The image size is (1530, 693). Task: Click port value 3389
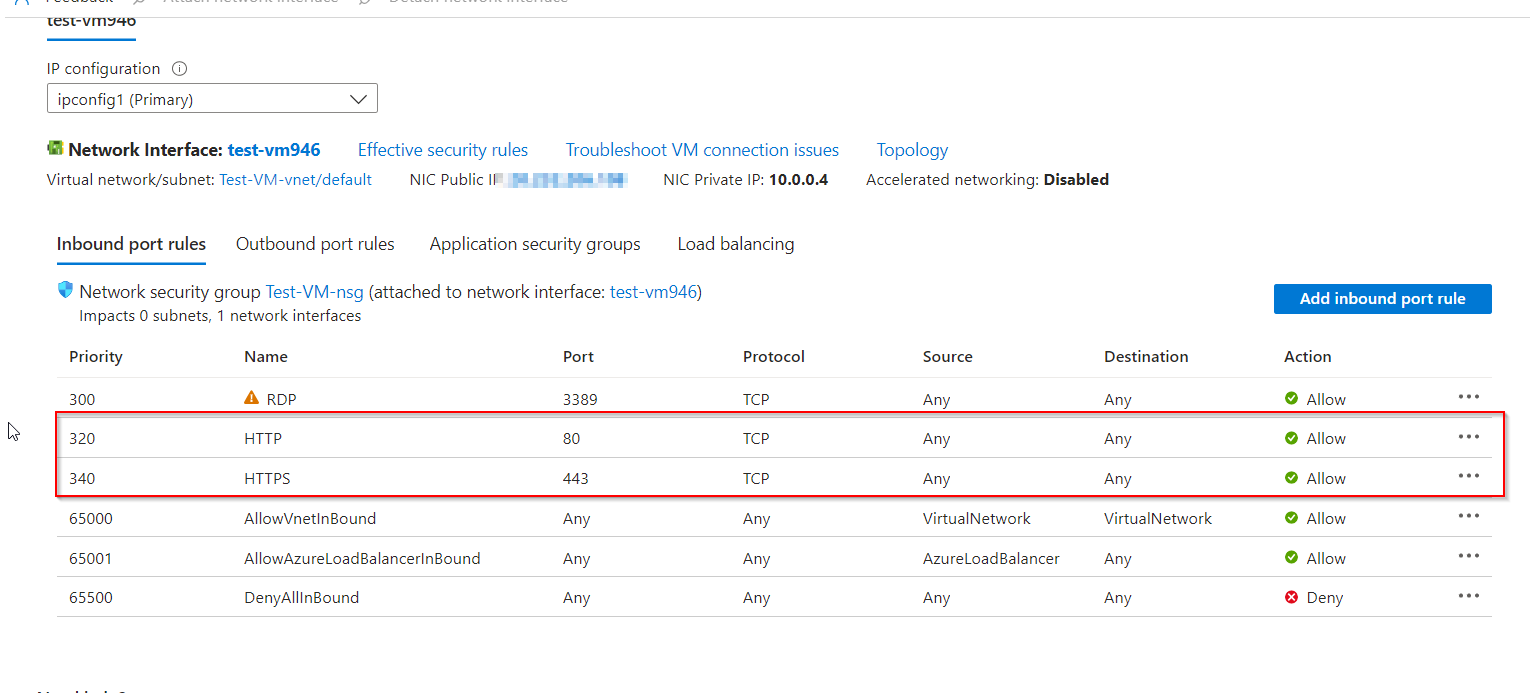point(580,399)
